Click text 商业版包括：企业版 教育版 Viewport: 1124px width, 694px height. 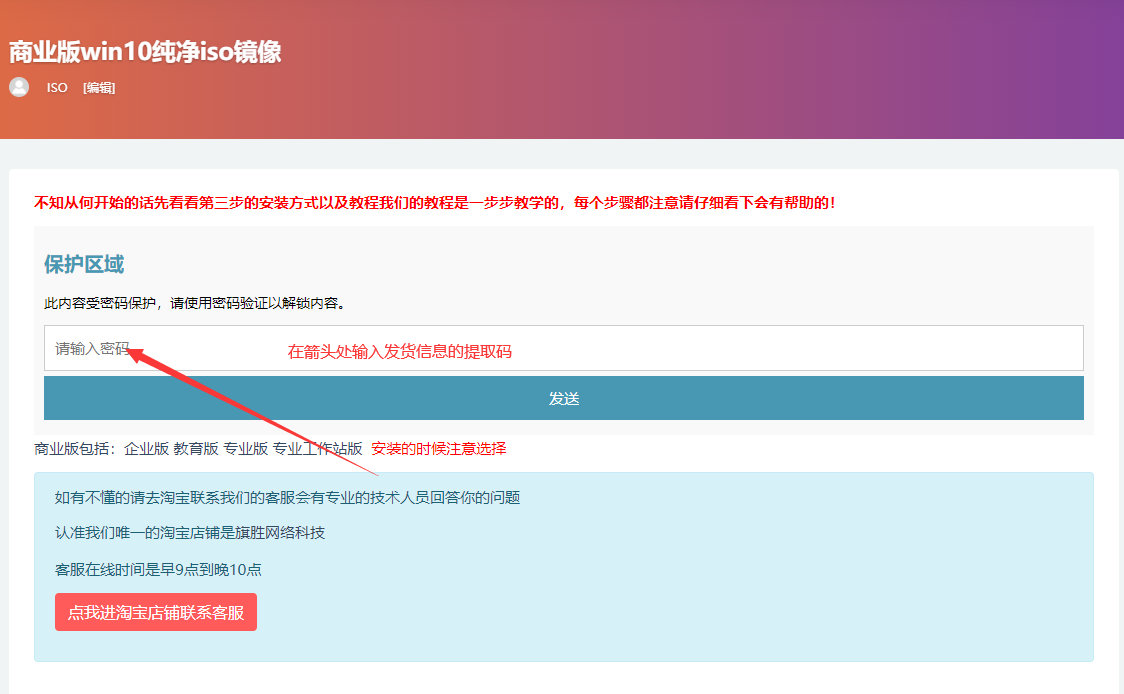(126, 449)
